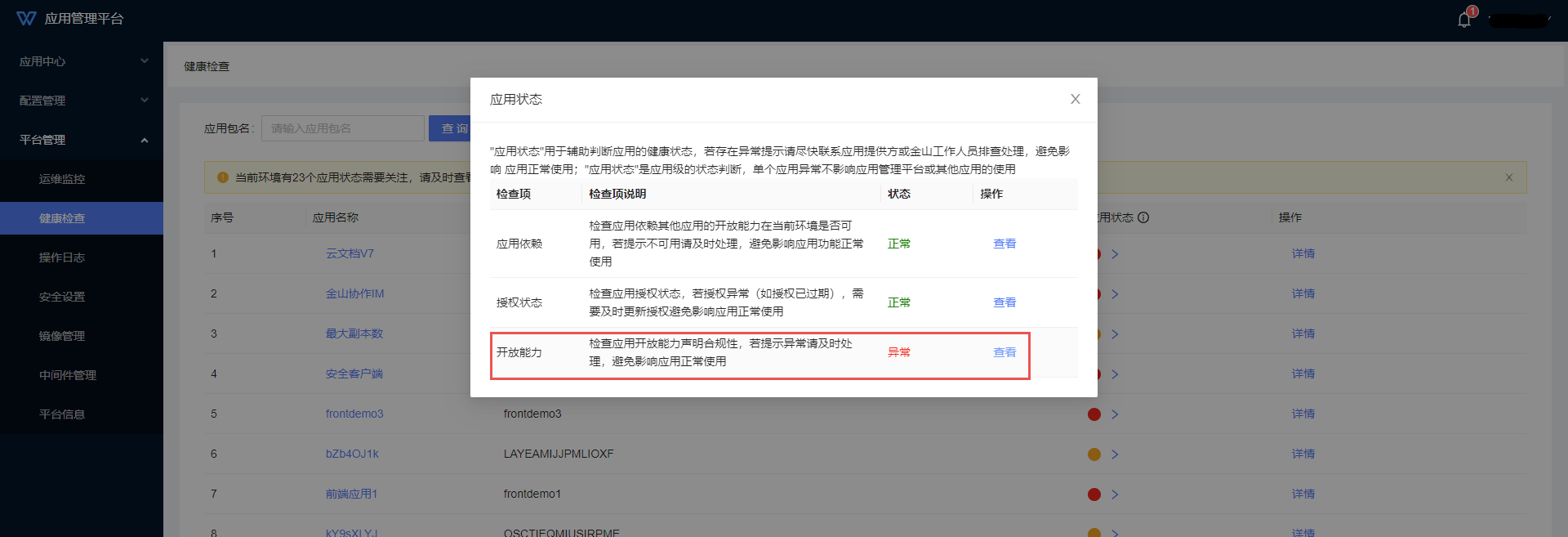The image size is (1568, 537).
Task: Close the 应用状态 dialog
Action: (1075, 99)
